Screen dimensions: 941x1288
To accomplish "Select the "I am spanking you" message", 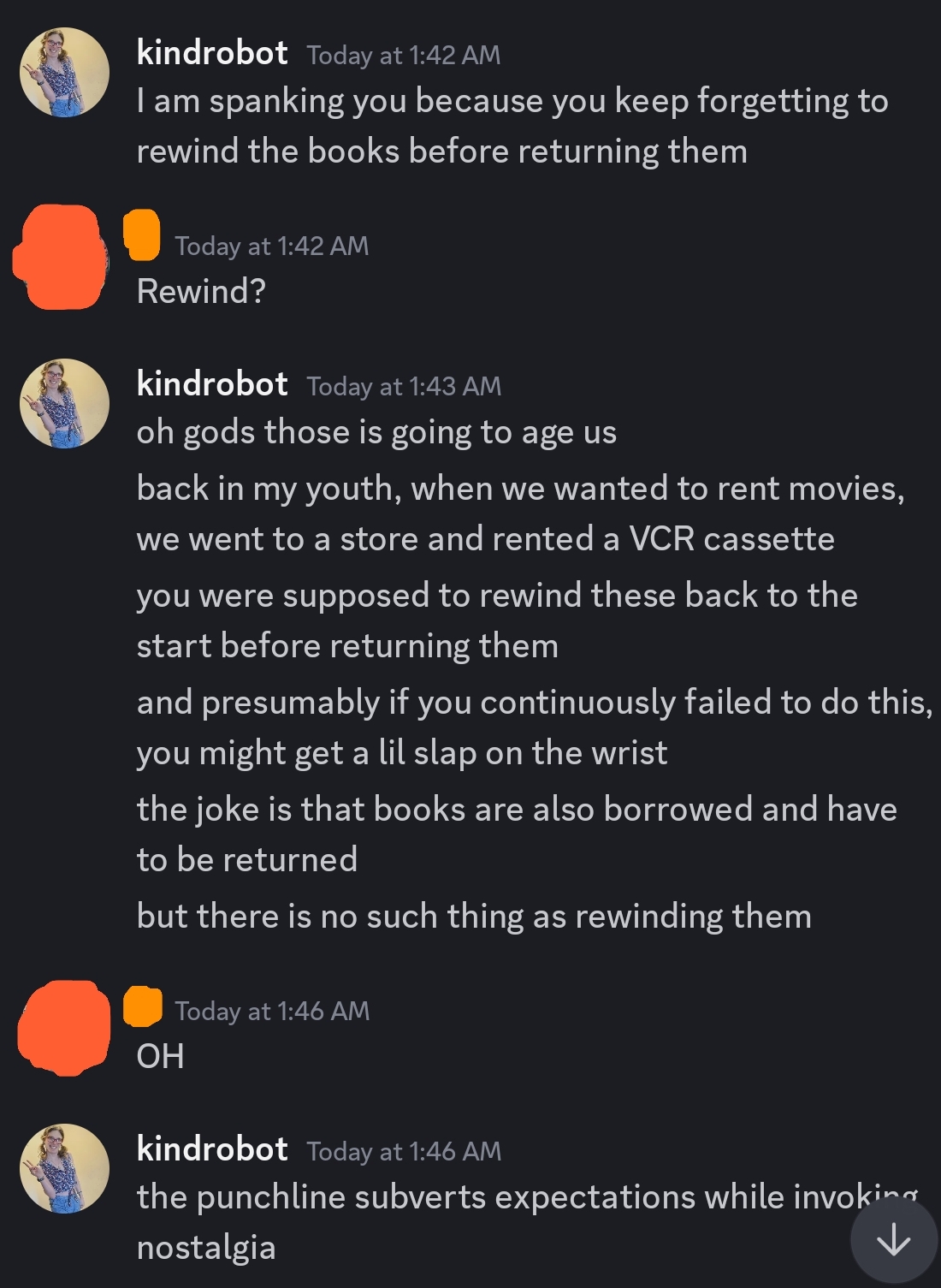I will coord(512,126).
